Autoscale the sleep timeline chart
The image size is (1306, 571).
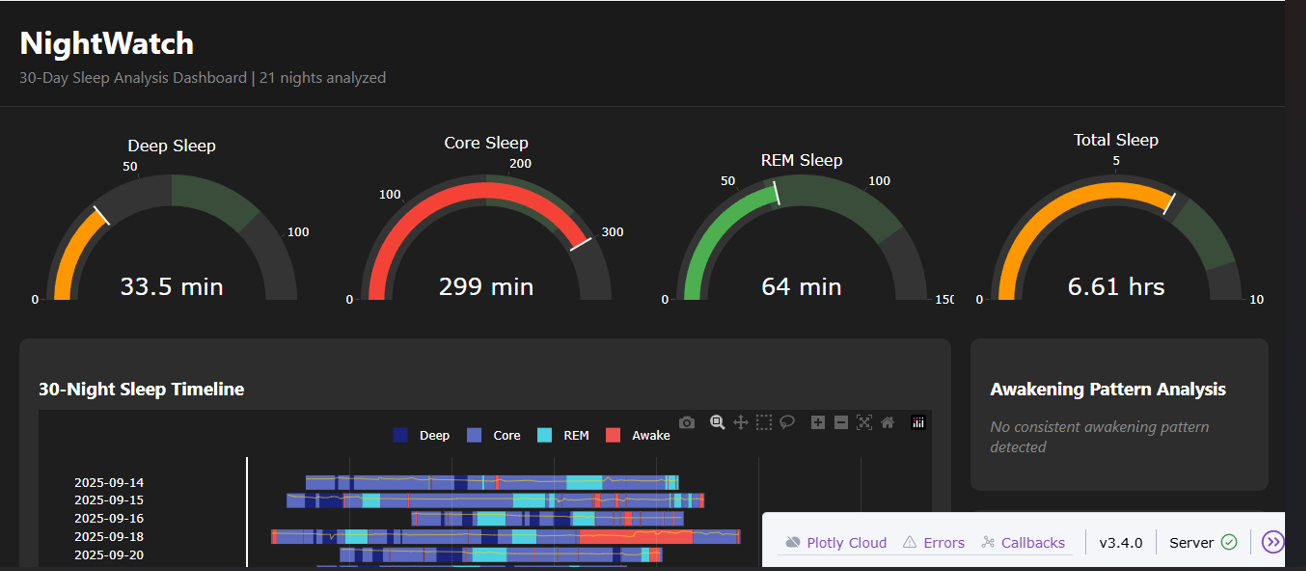pyautogui.click(x=864, y=423)
